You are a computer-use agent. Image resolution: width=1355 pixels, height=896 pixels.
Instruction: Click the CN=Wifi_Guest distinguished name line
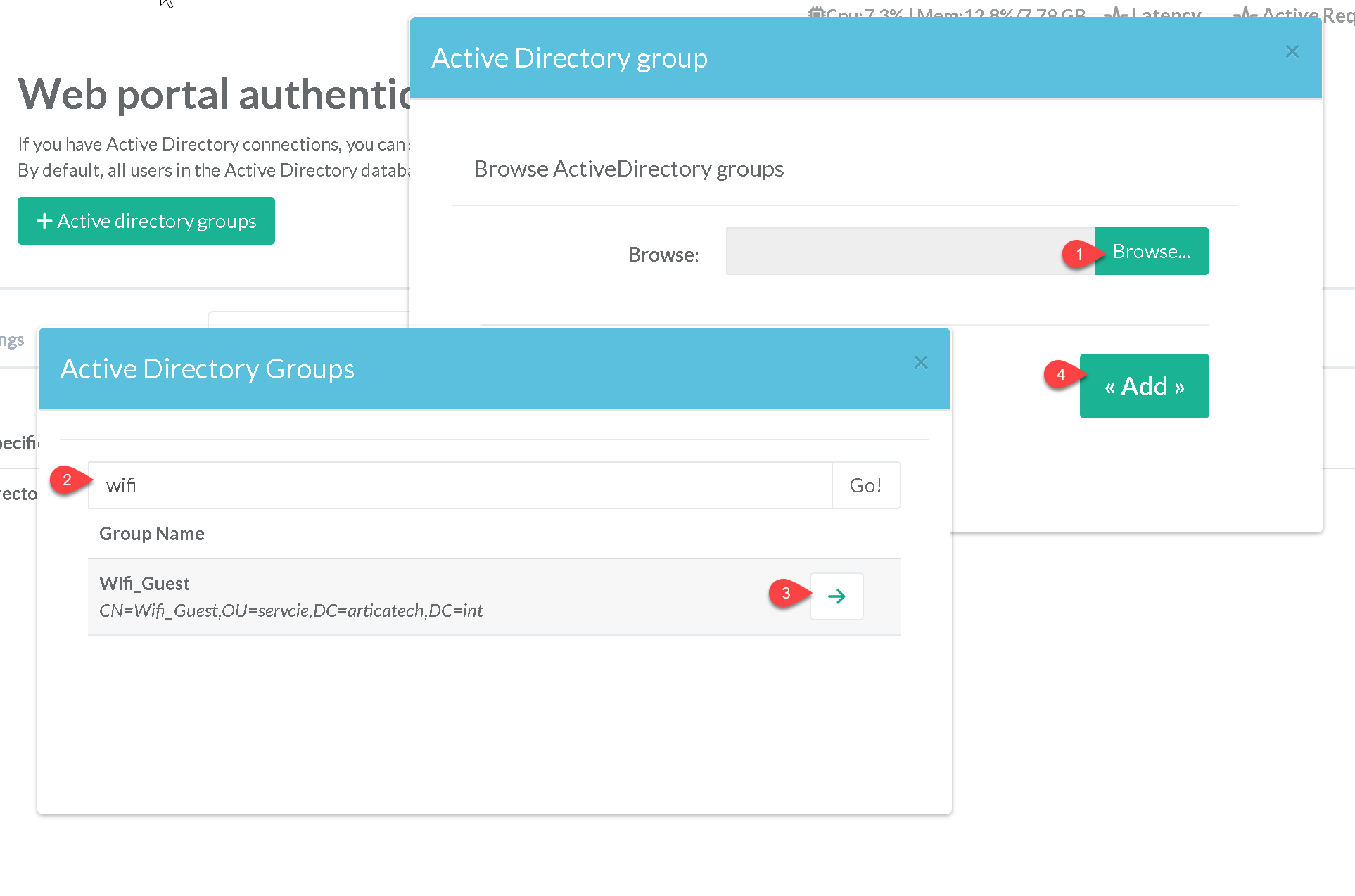291,610
